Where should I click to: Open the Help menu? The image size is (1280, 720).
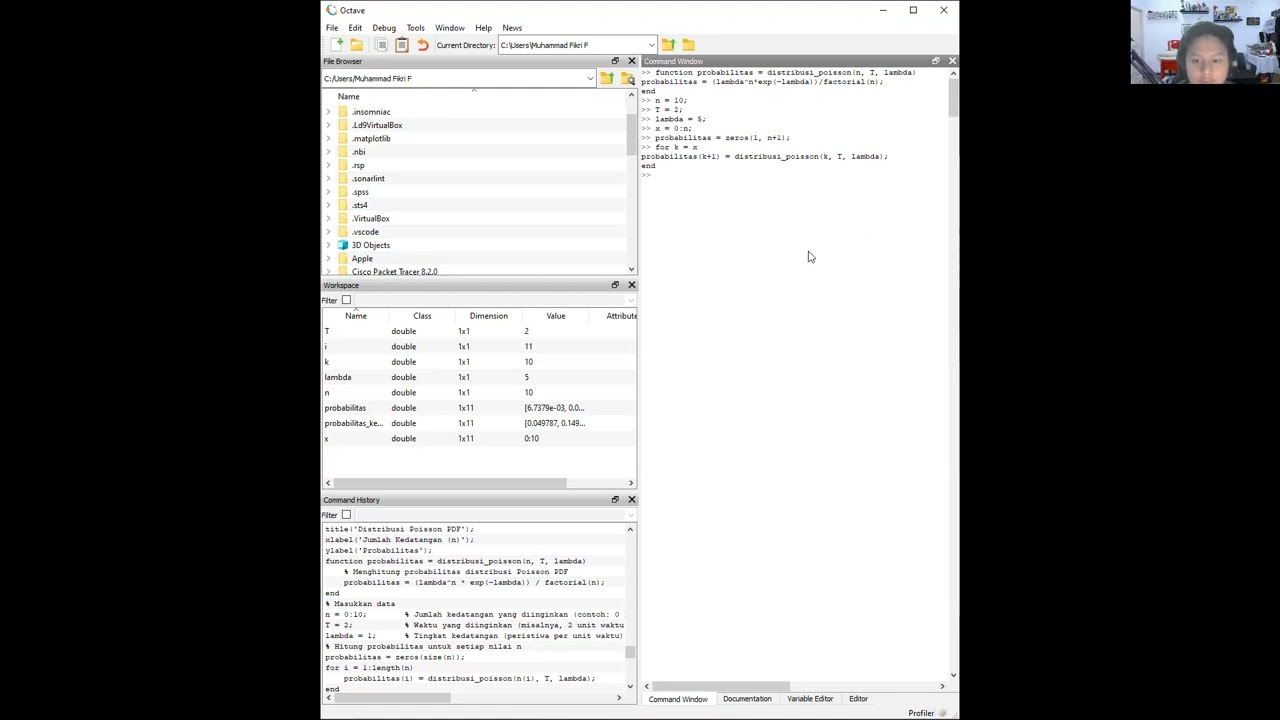tap(483, 28)
